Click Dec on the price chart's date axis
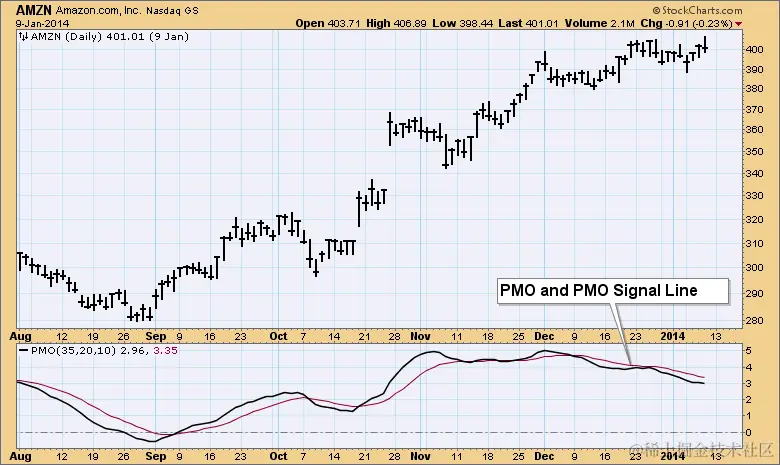780x465 pixels. [544, 337]
